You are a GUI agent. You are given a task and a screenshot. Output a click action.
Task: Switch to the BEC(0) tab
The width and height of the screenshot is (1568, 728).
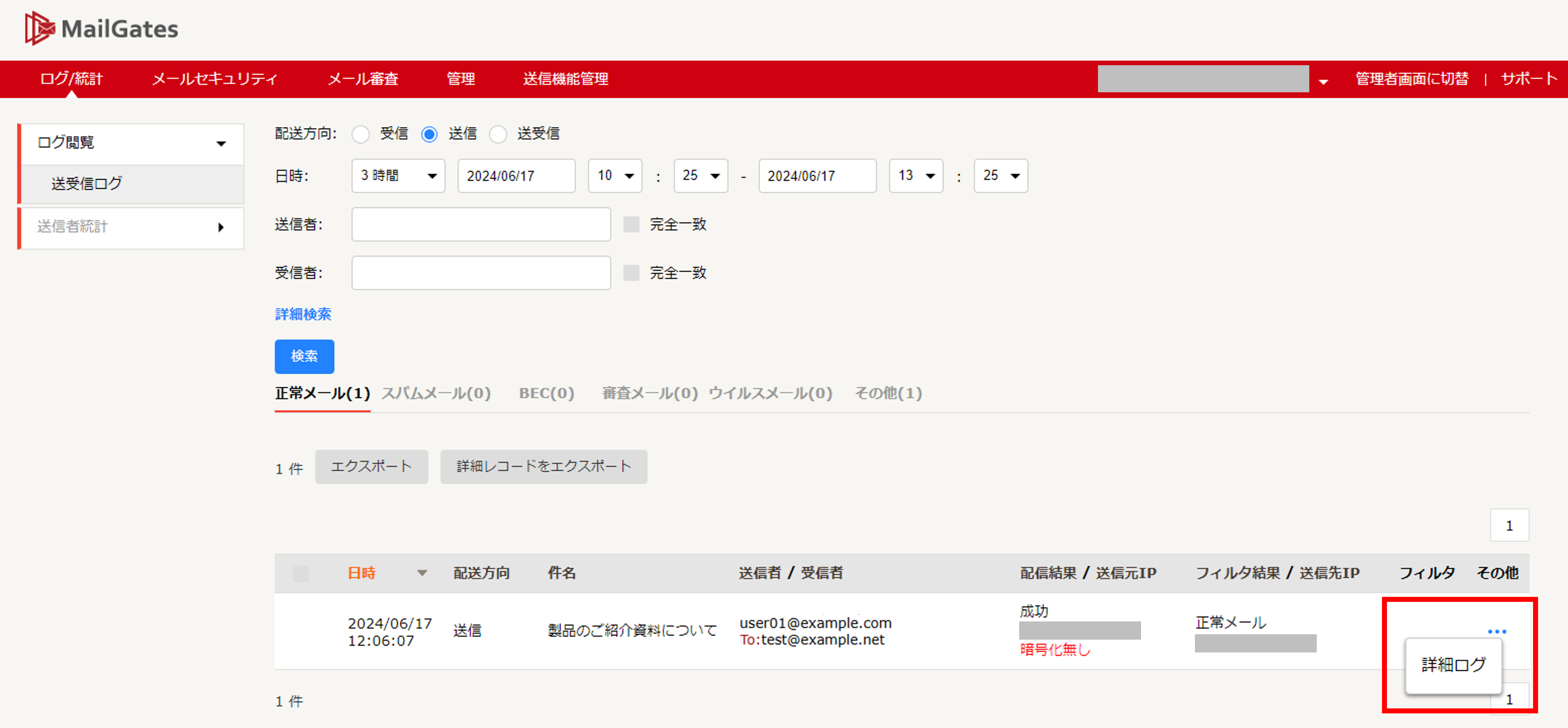(547, 393)
